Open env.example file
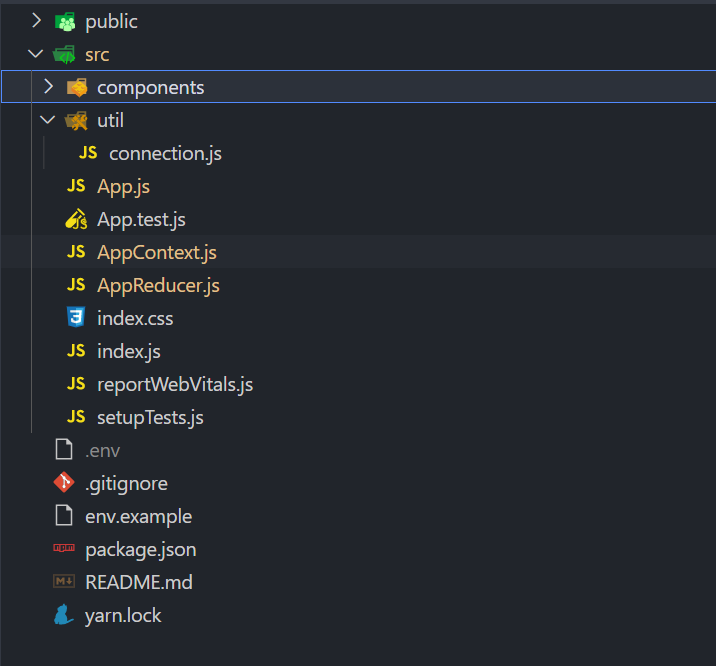Image resolution: width=716 pixels, height=666 pixels. (x=139, y=517)
